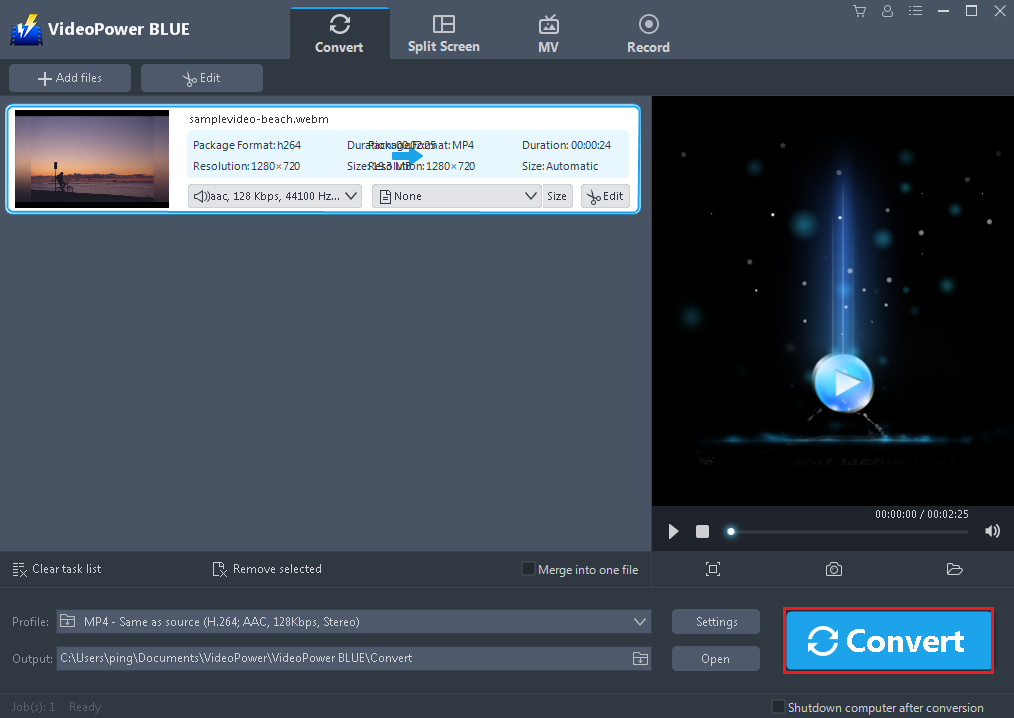Mute the preview volume speaker icon
The image size is (1014, 718).
click(x=992, y=531)
